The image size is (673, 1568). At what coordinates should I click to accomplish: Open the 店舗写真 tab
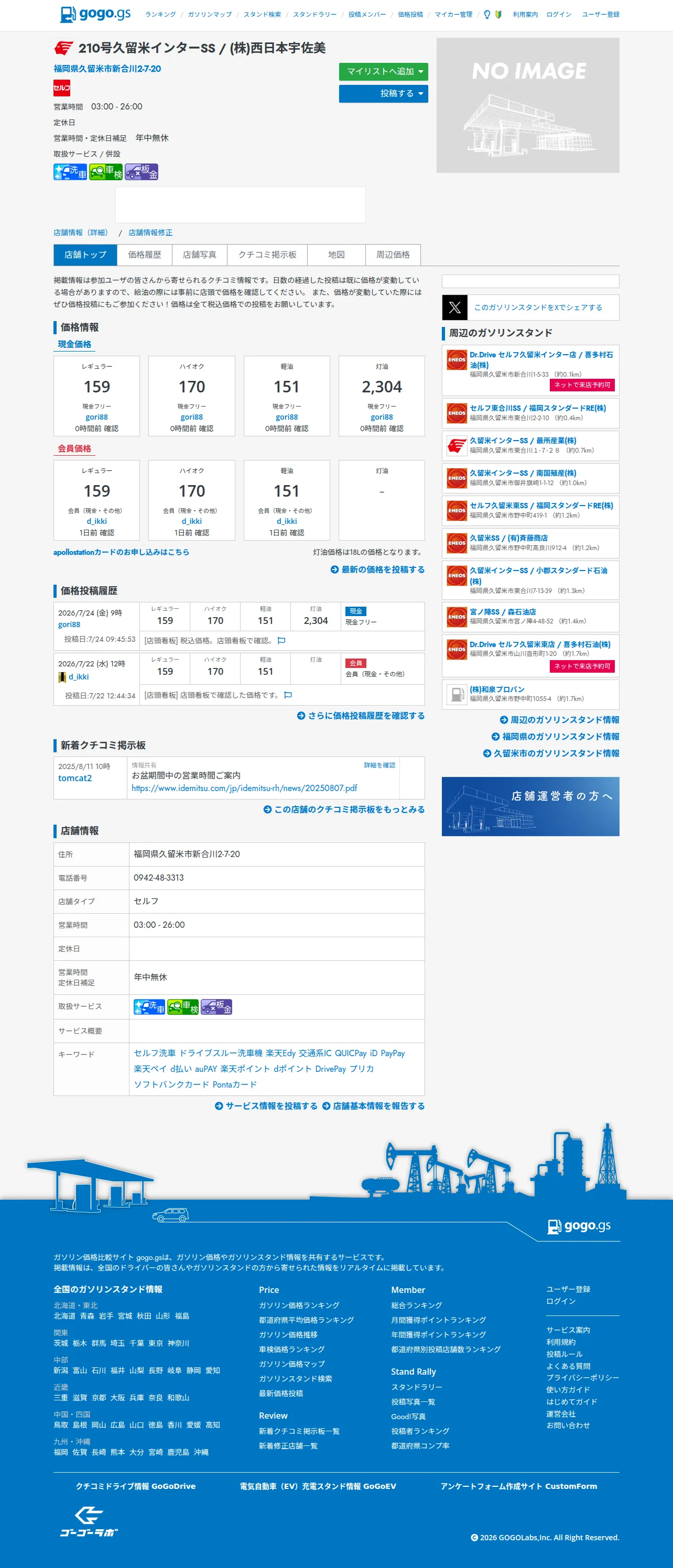point(200,255)
